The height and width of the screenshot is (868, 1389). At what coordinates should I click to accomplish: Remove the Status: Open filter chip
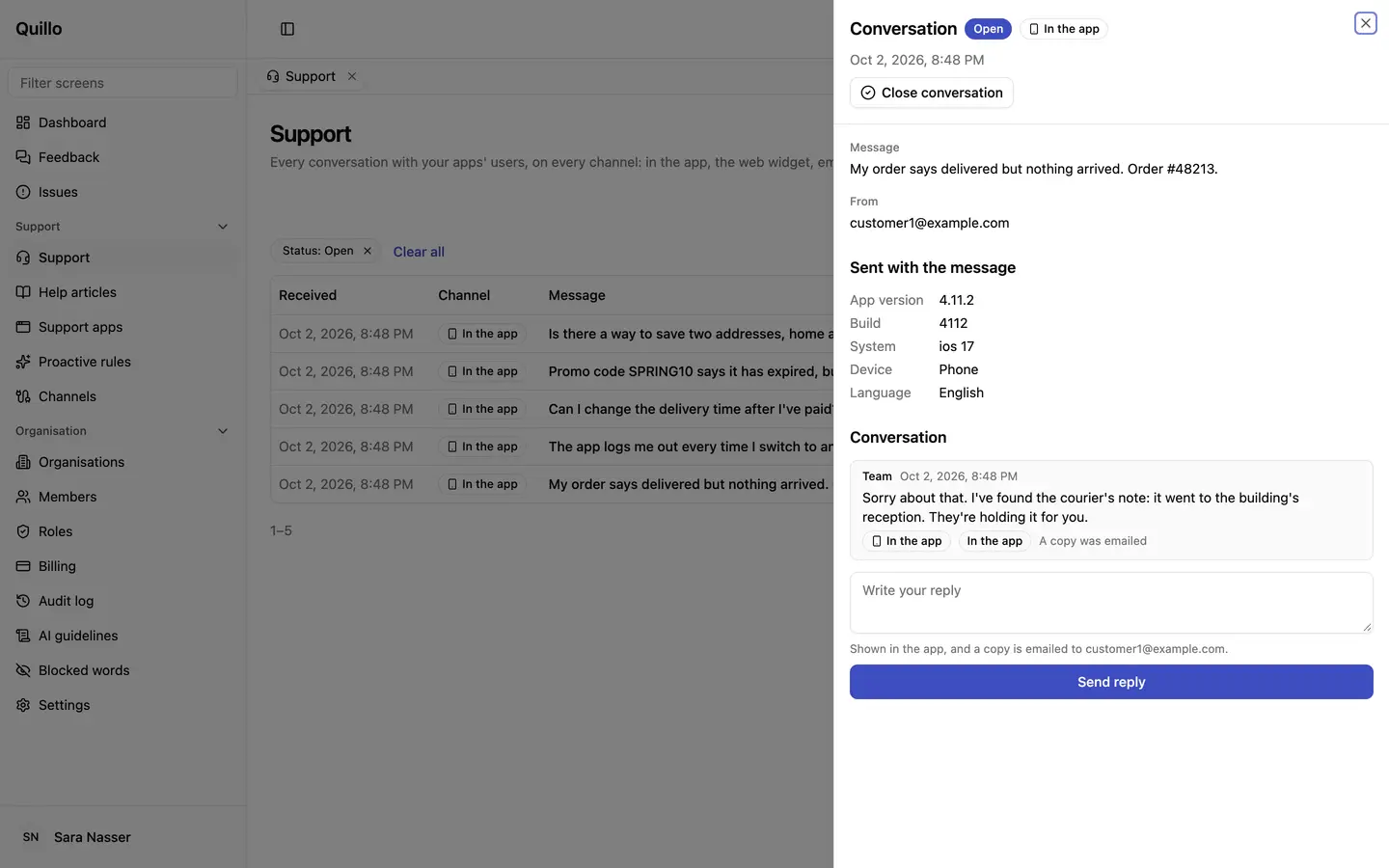coord(368,251)
